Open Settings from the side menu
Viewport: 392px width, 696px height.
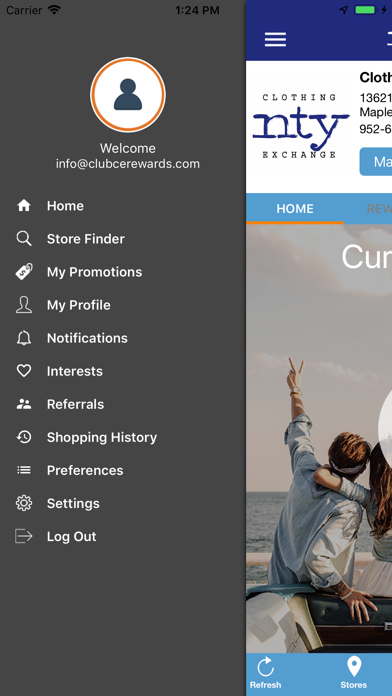pyautogui.click(x=73, y=504)
